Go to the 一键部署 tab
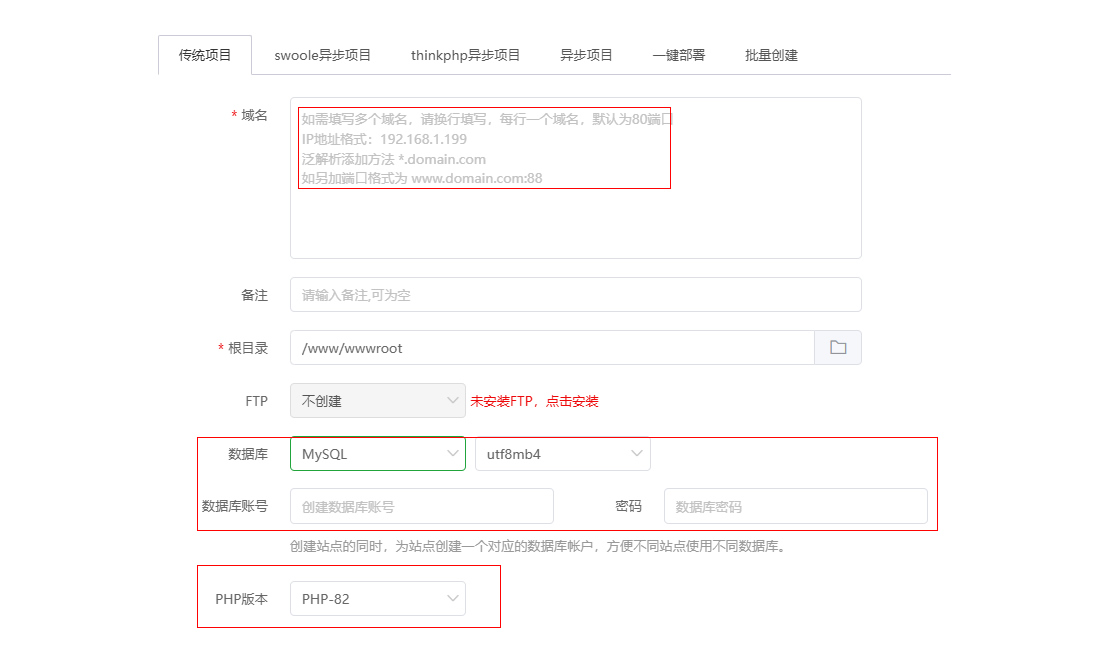This screenshot has width=1100, height=660. click(679, 55)
